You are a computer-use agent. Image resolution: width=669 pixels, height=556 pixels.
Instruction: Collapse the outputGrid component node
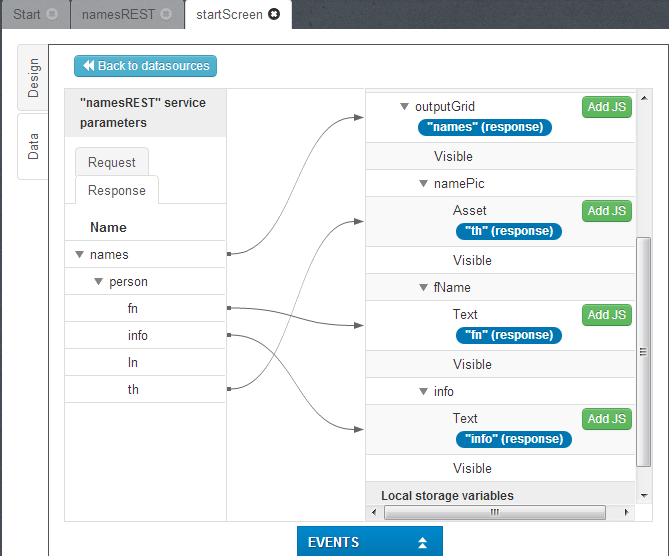click(x=404, y=106)
